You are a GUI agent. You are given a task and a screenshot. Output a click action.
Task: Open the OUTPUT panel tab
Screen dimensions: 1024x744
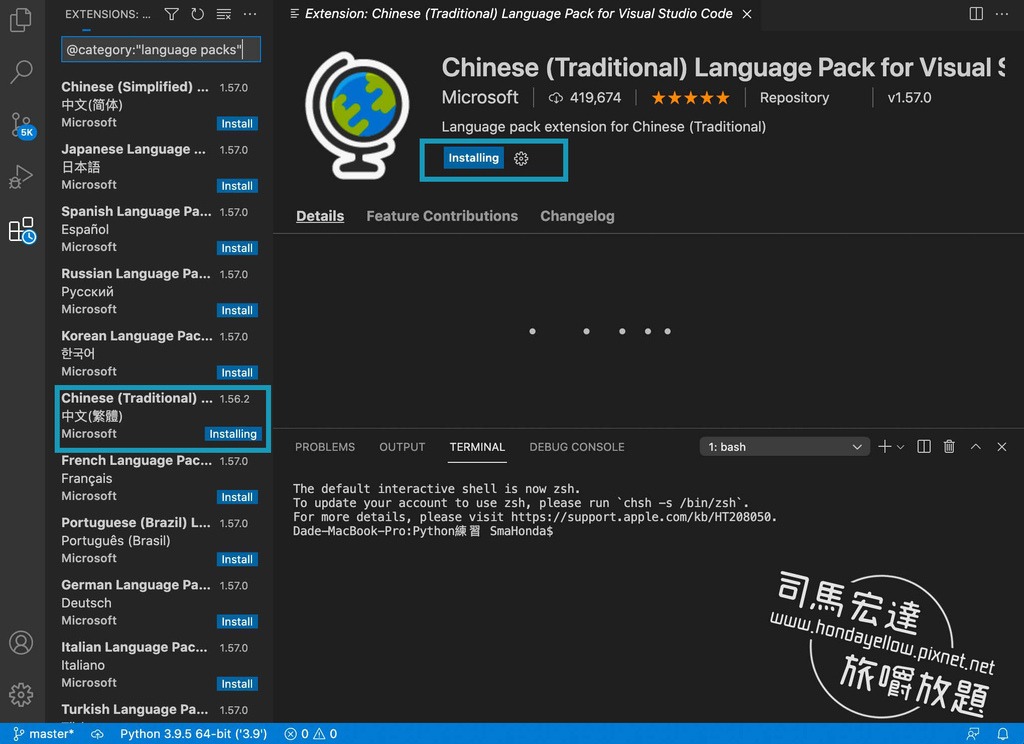click(x=402, y=447)
